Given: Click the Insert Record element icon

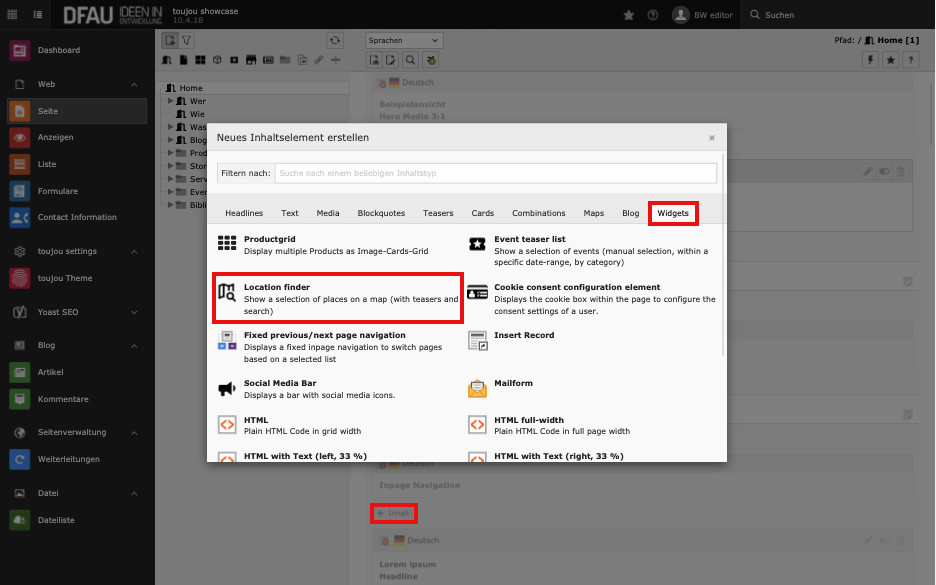Looking at the screenshot, I should (478, 341).
